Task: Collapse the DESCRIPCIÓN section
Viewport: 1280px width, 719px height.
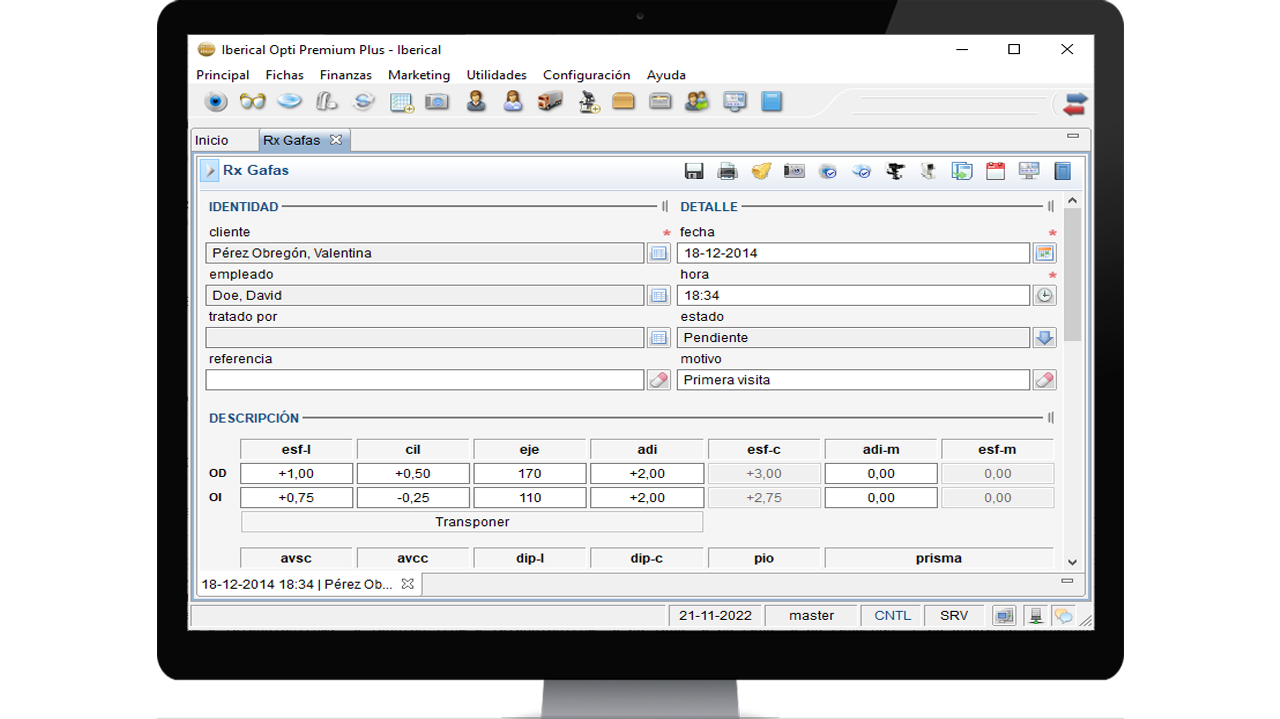Action: [1050, 418]
